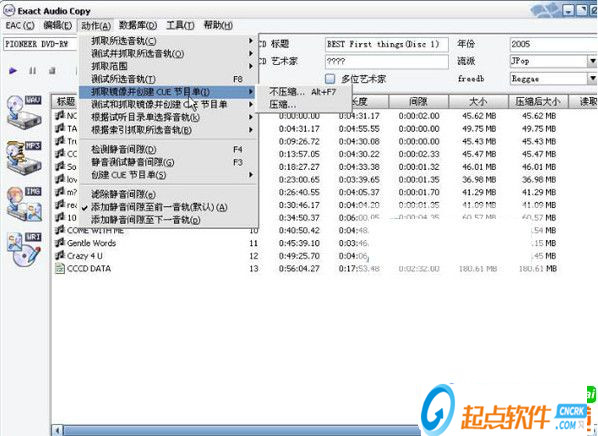Choose uncompressed (不压缩) Alt+F7 submenu item

click(304, 92)
